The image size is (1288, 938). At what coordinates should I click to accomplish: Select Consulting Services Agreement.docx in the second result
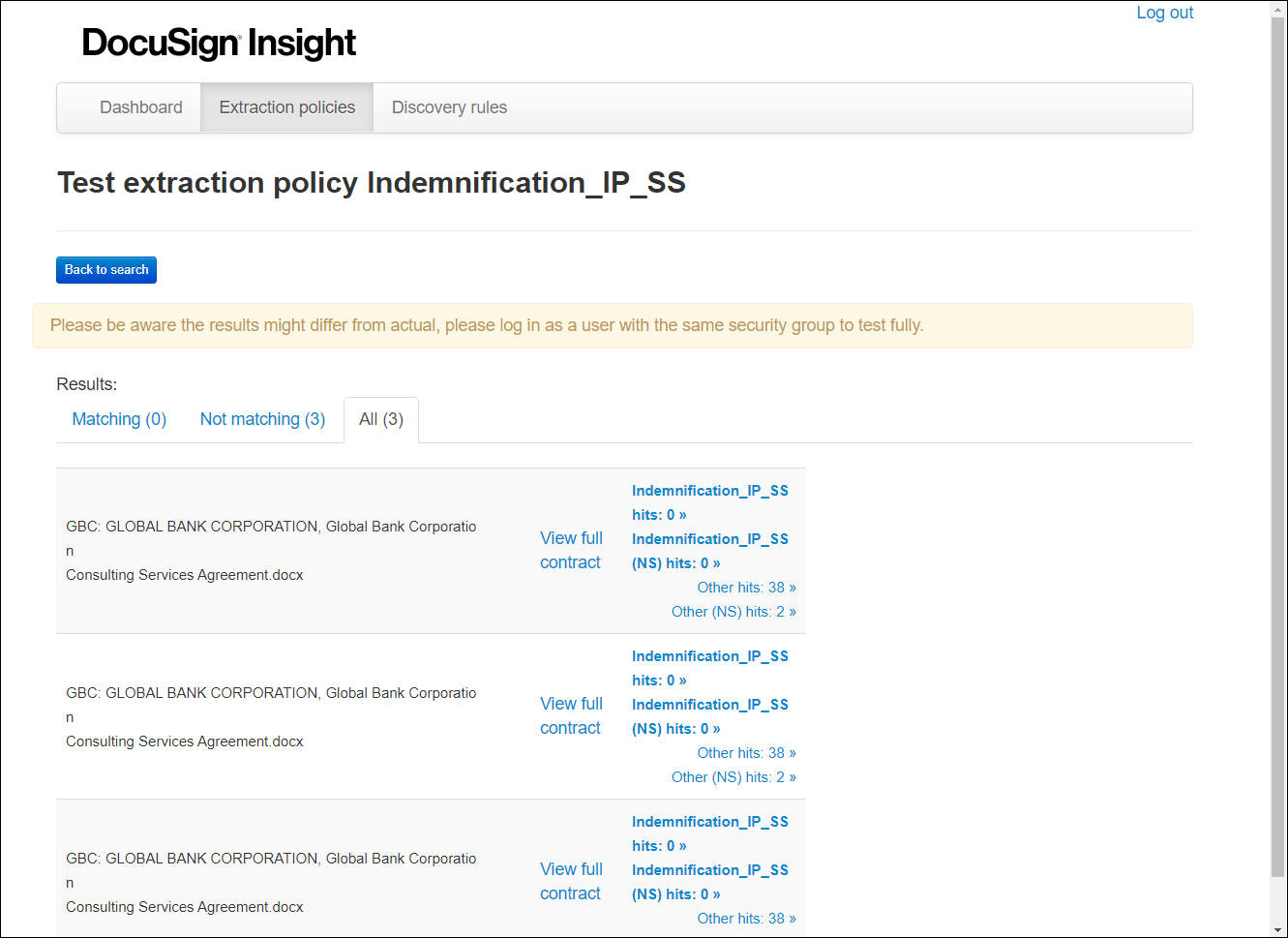click(184, 741)
